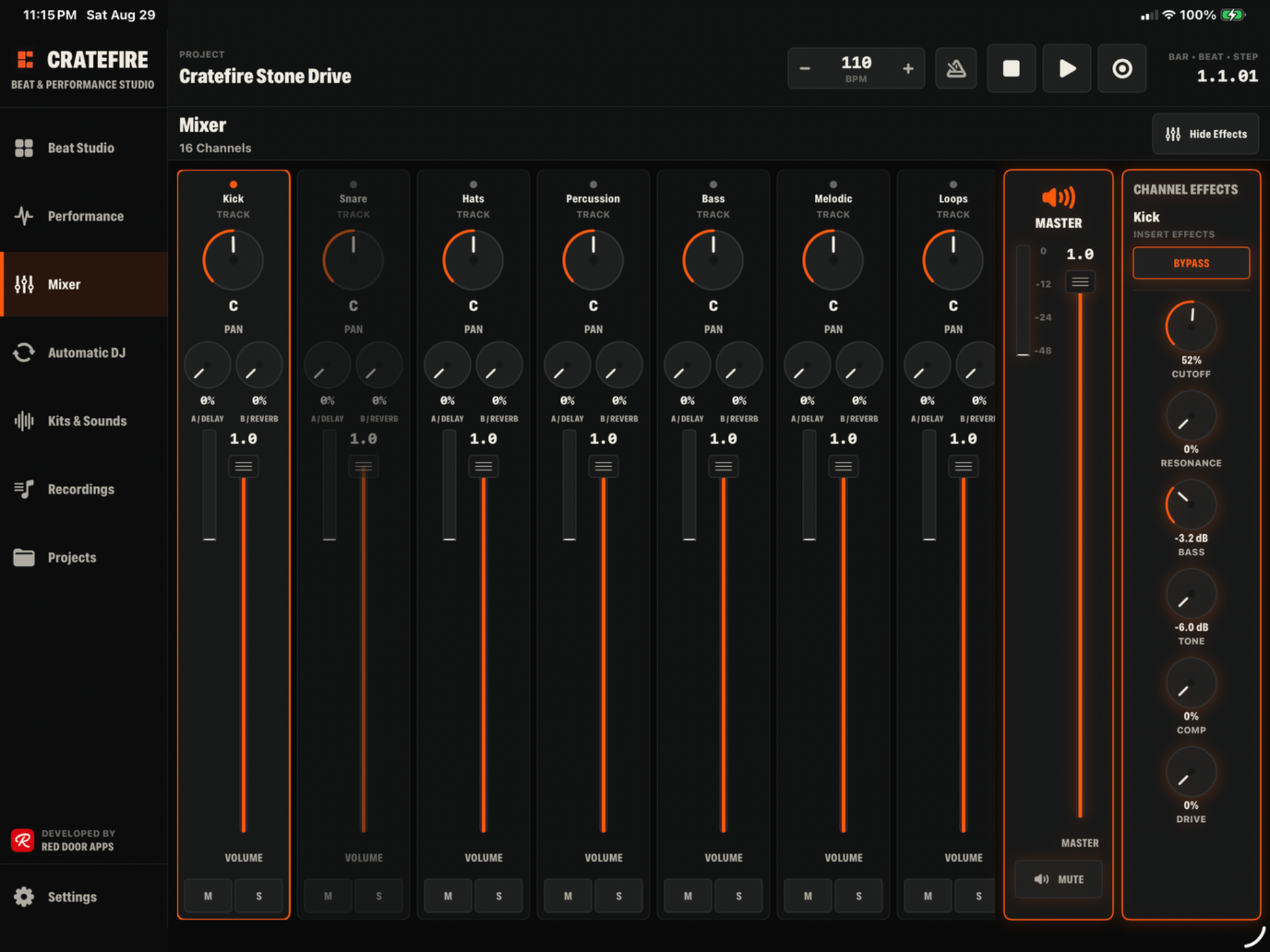The image size is (1270, 952).
Task: Go to Kits & Sounds
Action: click(x=84, y=421)
